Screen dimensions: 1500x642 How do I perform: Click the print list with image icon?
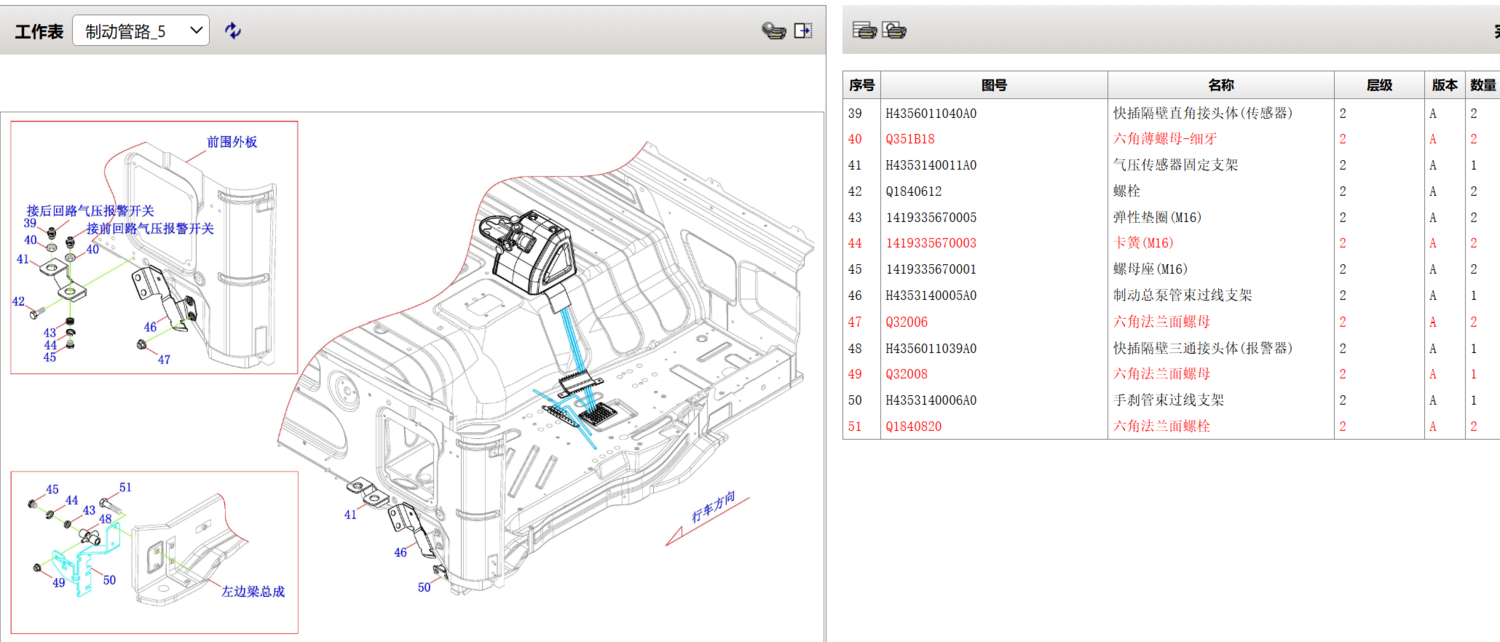pyautogui.click(x=895, y=31)
